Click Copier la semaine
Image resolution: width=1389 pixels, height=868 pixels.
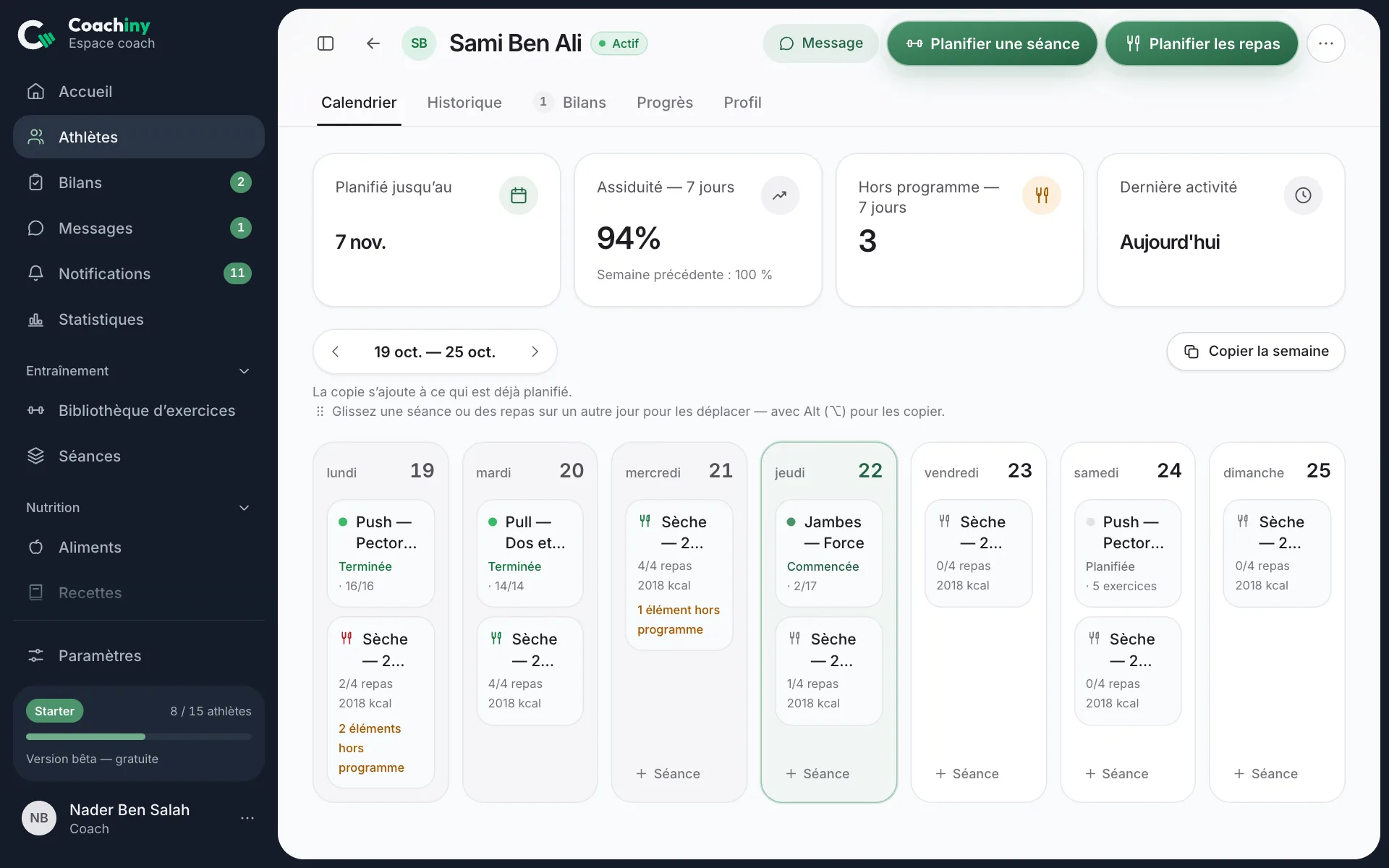(1256, 352)
